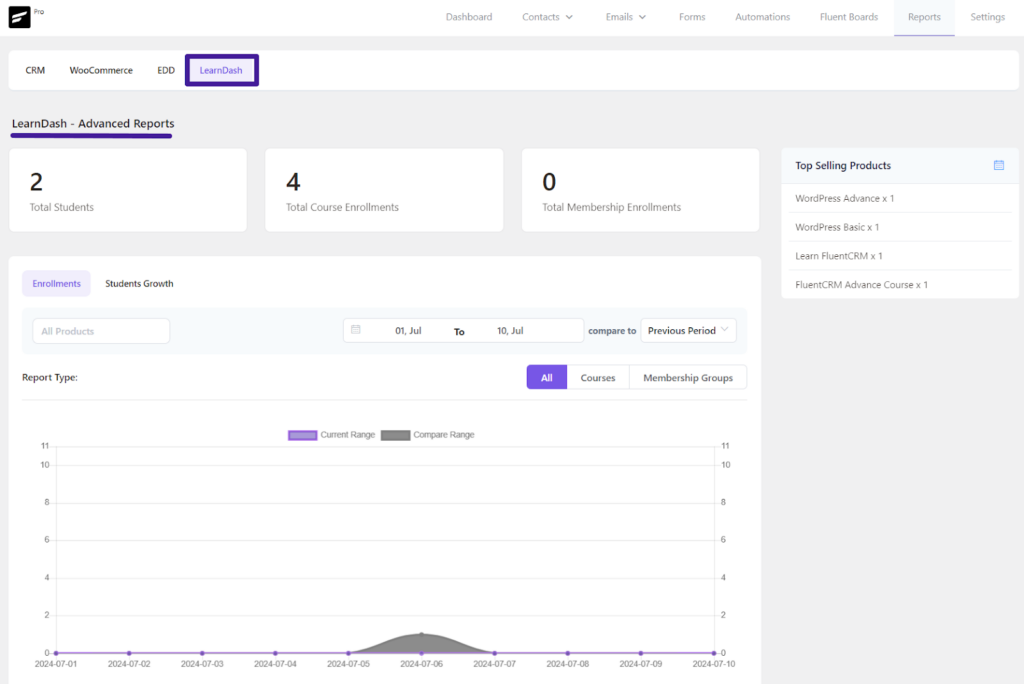
Task: Switch to the Students Growth tab
Action: tap(139, 283)
